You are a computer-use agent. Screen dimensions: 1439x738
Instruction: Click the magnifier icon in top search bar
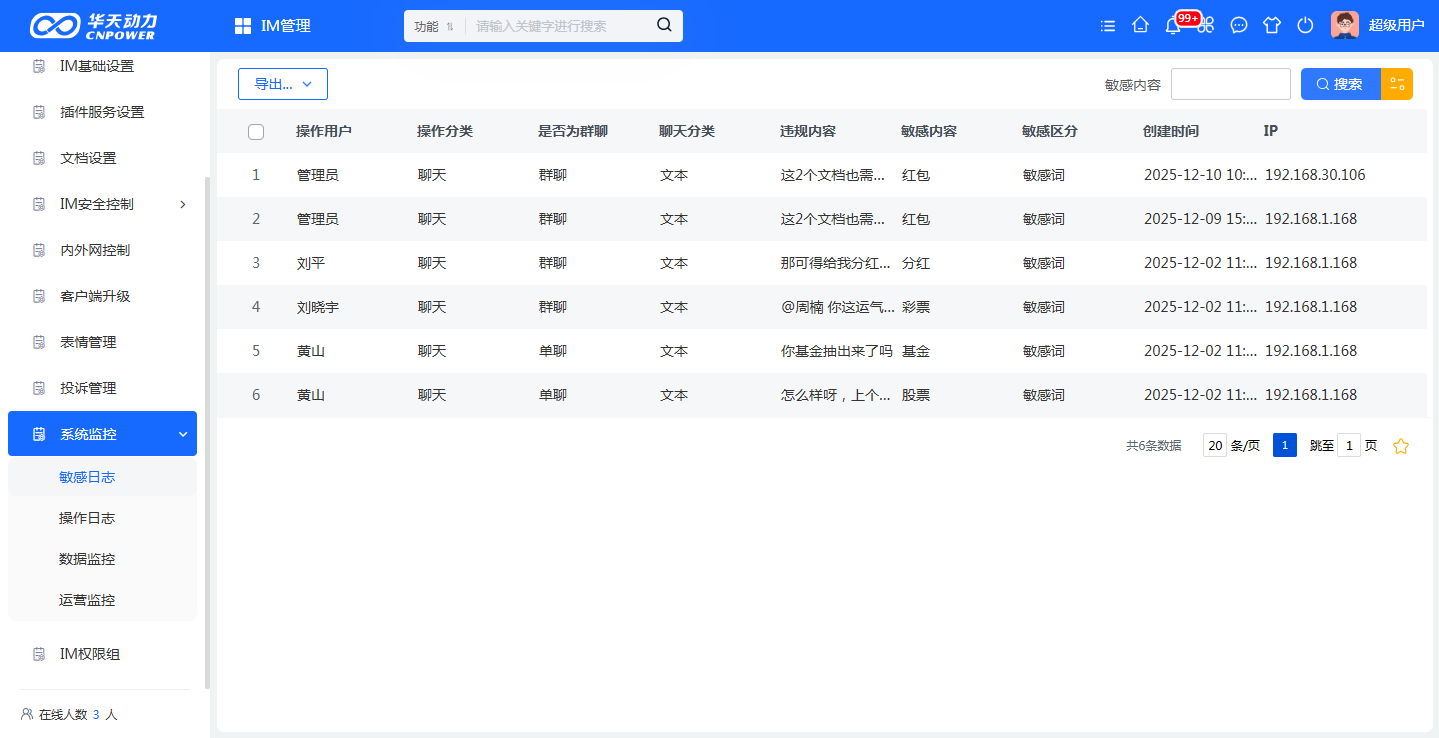(x=664, y=26)
